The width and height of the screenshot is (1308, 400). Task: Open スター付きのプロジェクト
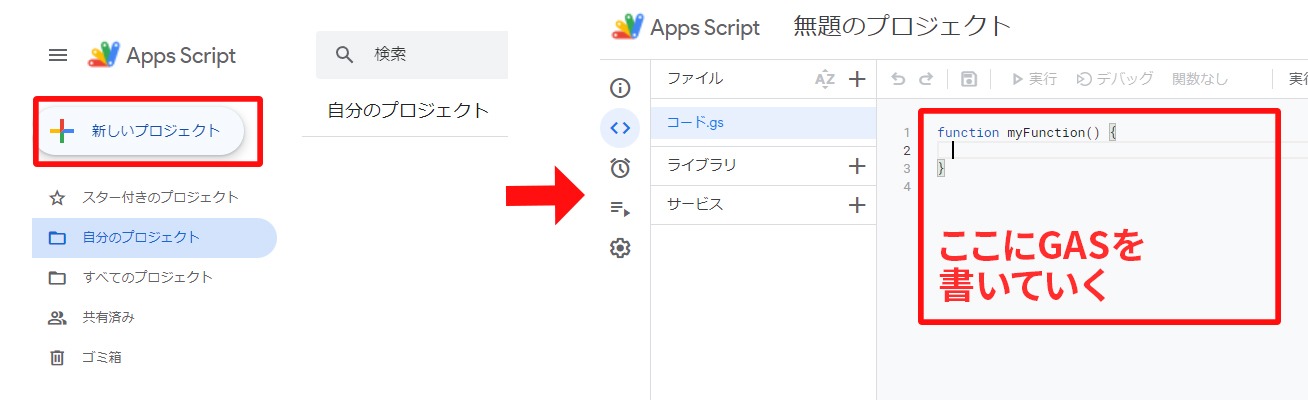pyautogui.click(x=160, y=197)
